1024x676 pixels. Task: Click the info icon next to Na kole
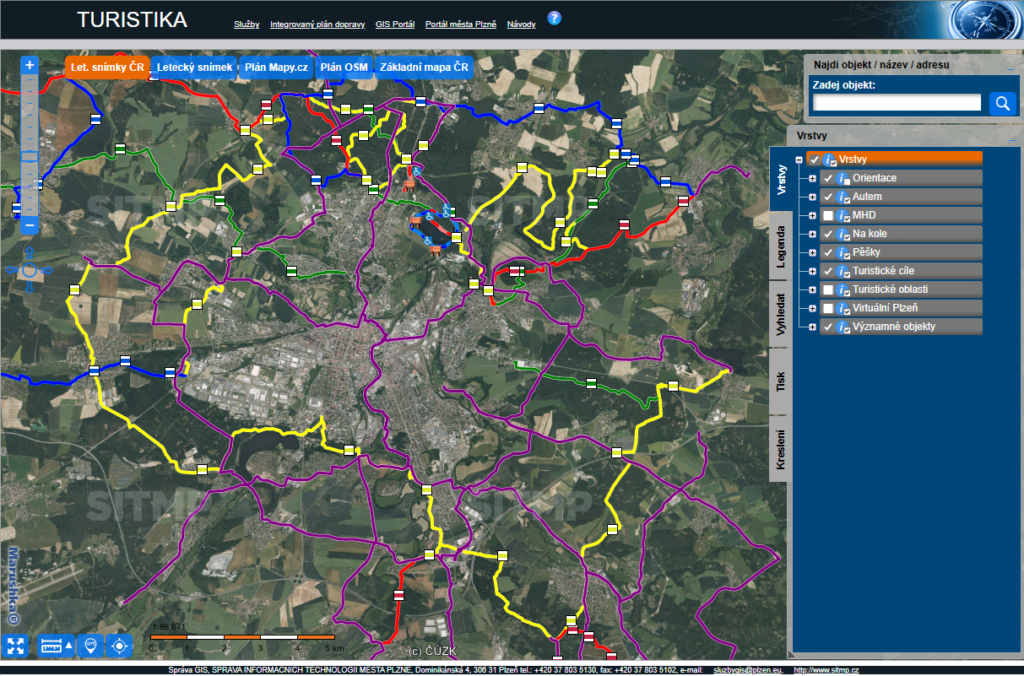click(843, 234)
